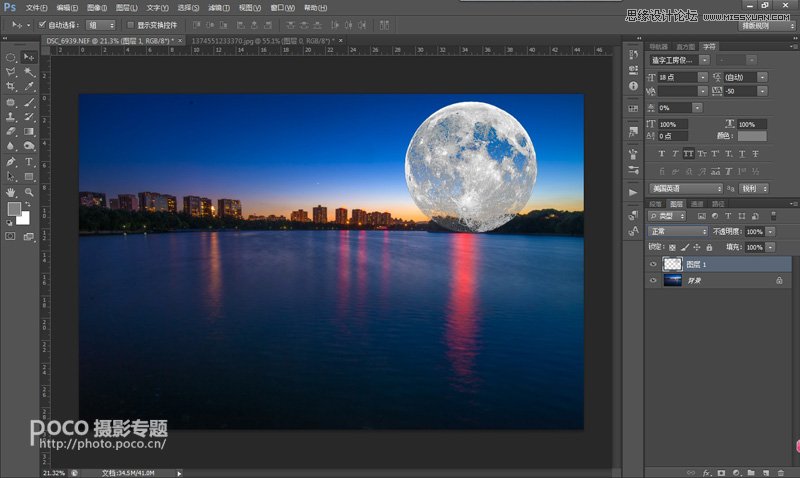Click the background color swatch
Image resolution: width=800 pixels, height=478 pixels.
pos(23,218)
